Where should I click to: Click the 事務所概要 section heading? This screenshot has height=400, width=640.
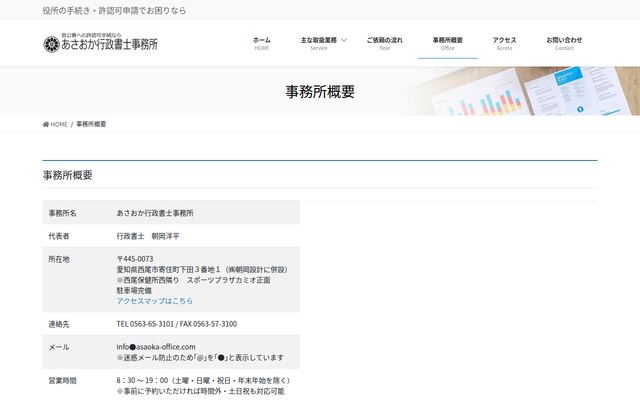[67, 175]
